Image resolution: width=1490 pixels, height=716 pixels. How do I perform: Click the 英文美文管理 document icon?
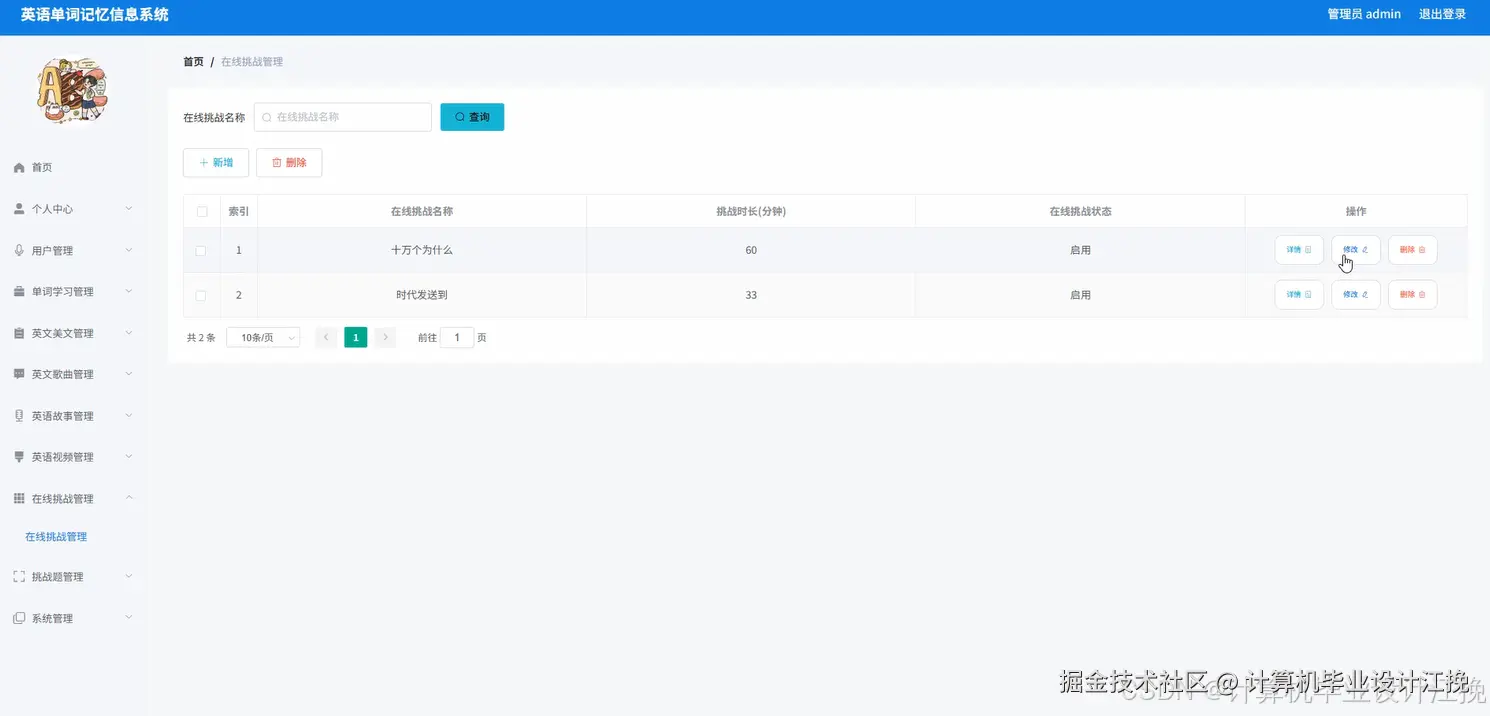click(18, 332)
